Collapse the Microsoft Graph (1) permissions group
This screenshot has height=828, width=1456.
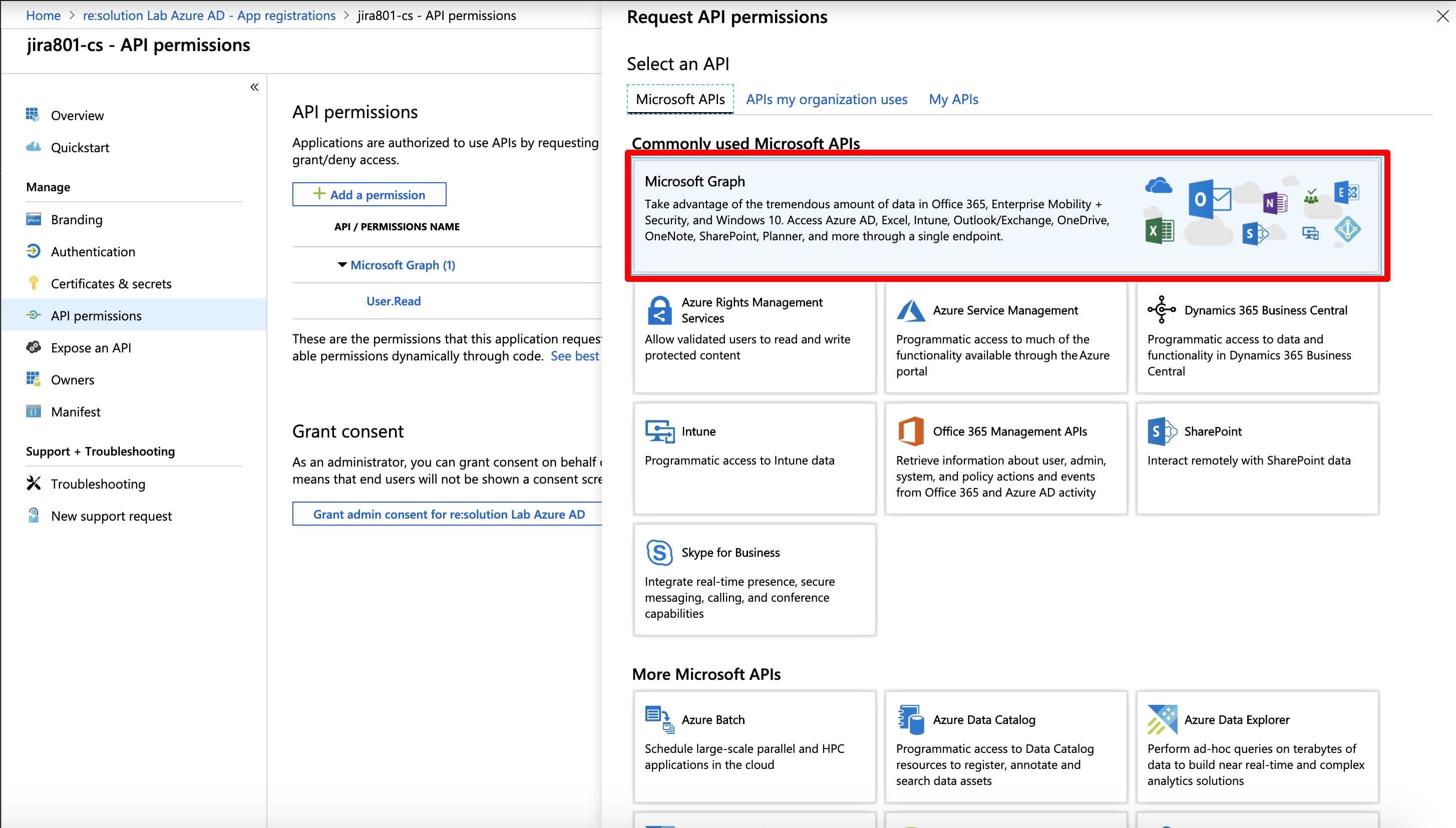click(x=342, y=265)
